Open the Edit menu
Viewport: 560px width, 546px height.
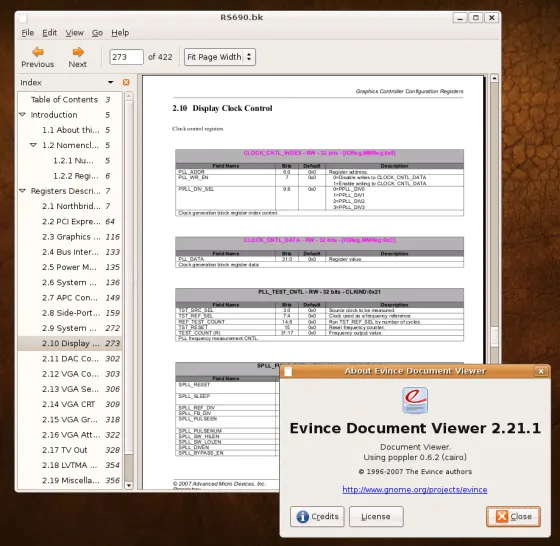tap(49, 32)
